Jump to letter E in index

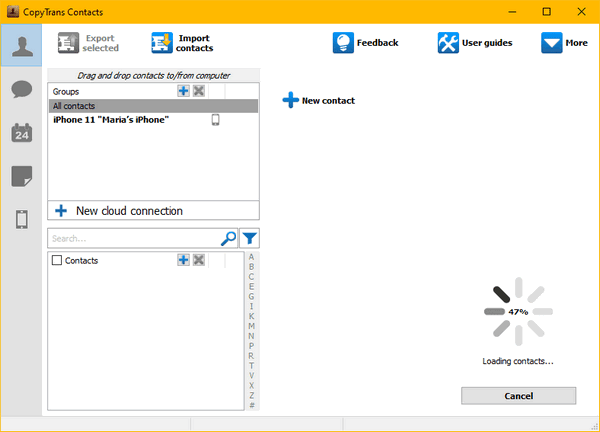pyautogui.click(x=251, y=287)
